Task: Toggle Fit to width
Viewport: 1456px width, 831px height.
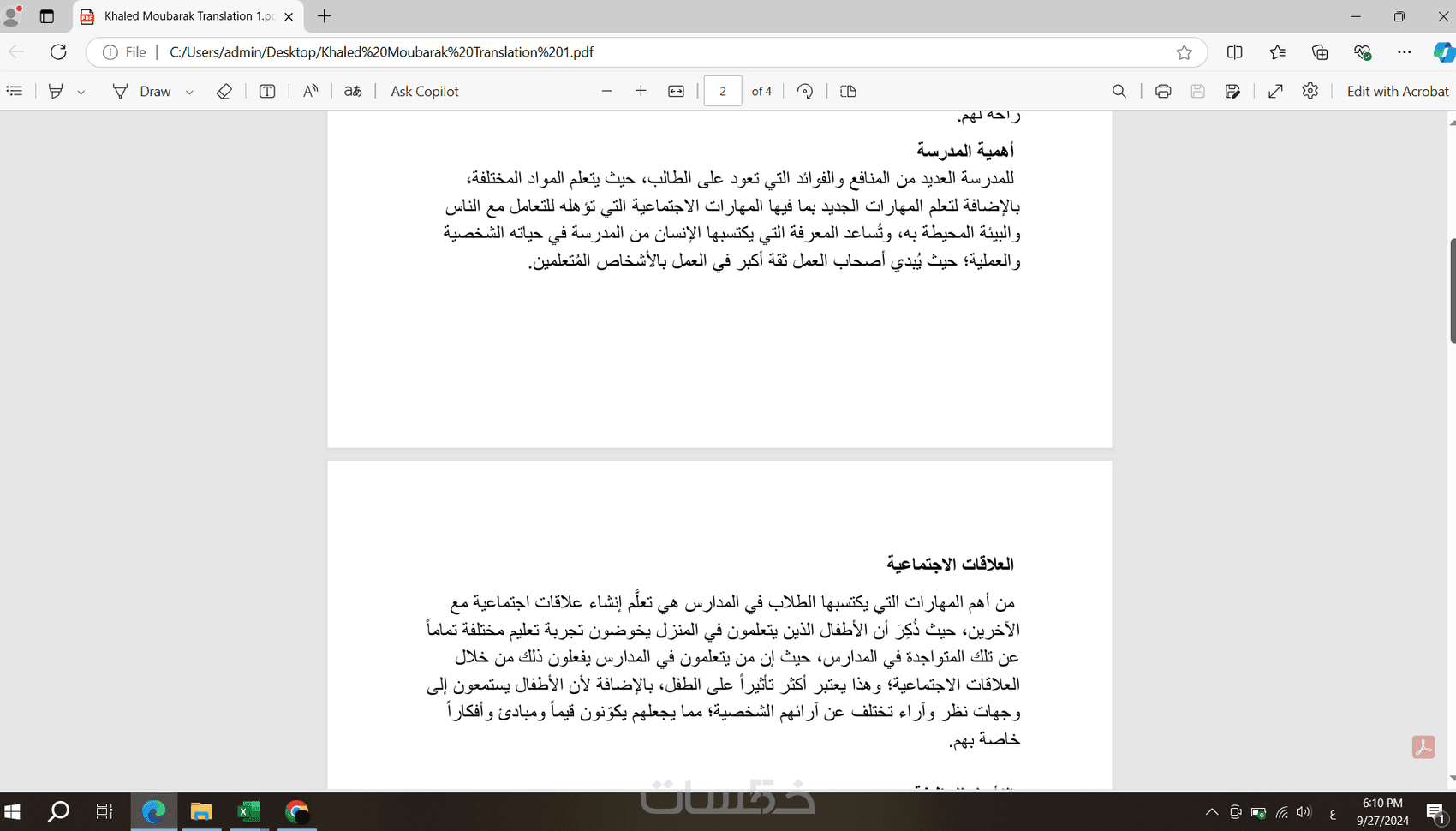Action: pyautogui.click(x=676, y=91)
